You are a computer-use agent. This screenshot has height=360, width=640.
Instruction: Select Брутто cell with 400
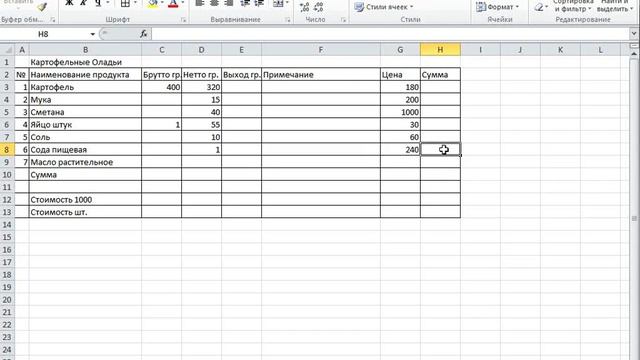pyautogui.click(x=162, y=87)
